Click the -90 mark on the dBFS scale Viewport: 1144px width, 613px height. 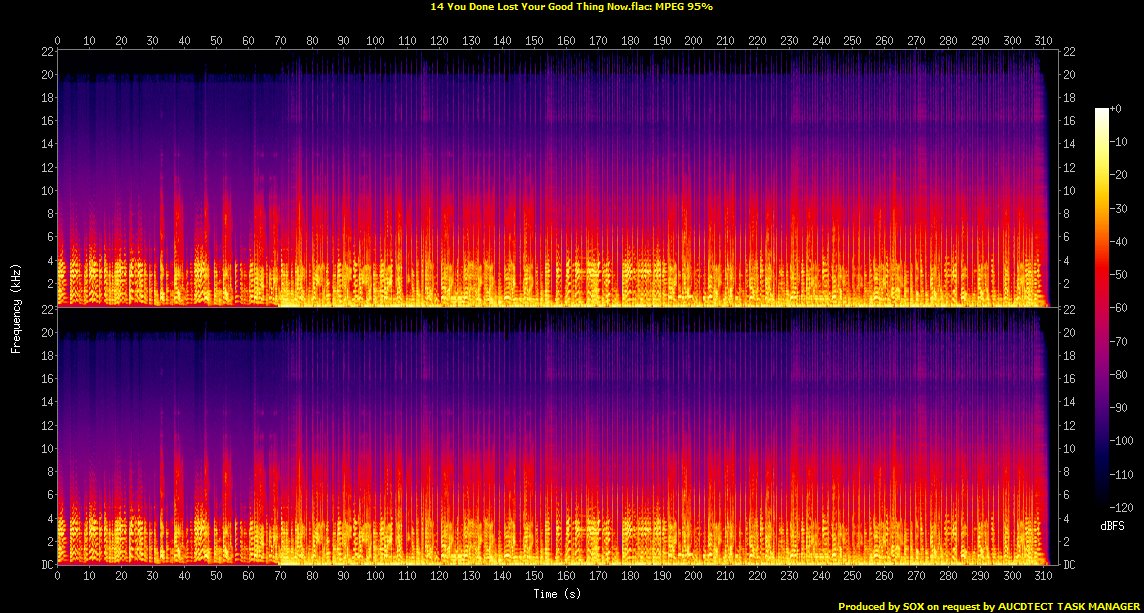tap(1126, 408)
